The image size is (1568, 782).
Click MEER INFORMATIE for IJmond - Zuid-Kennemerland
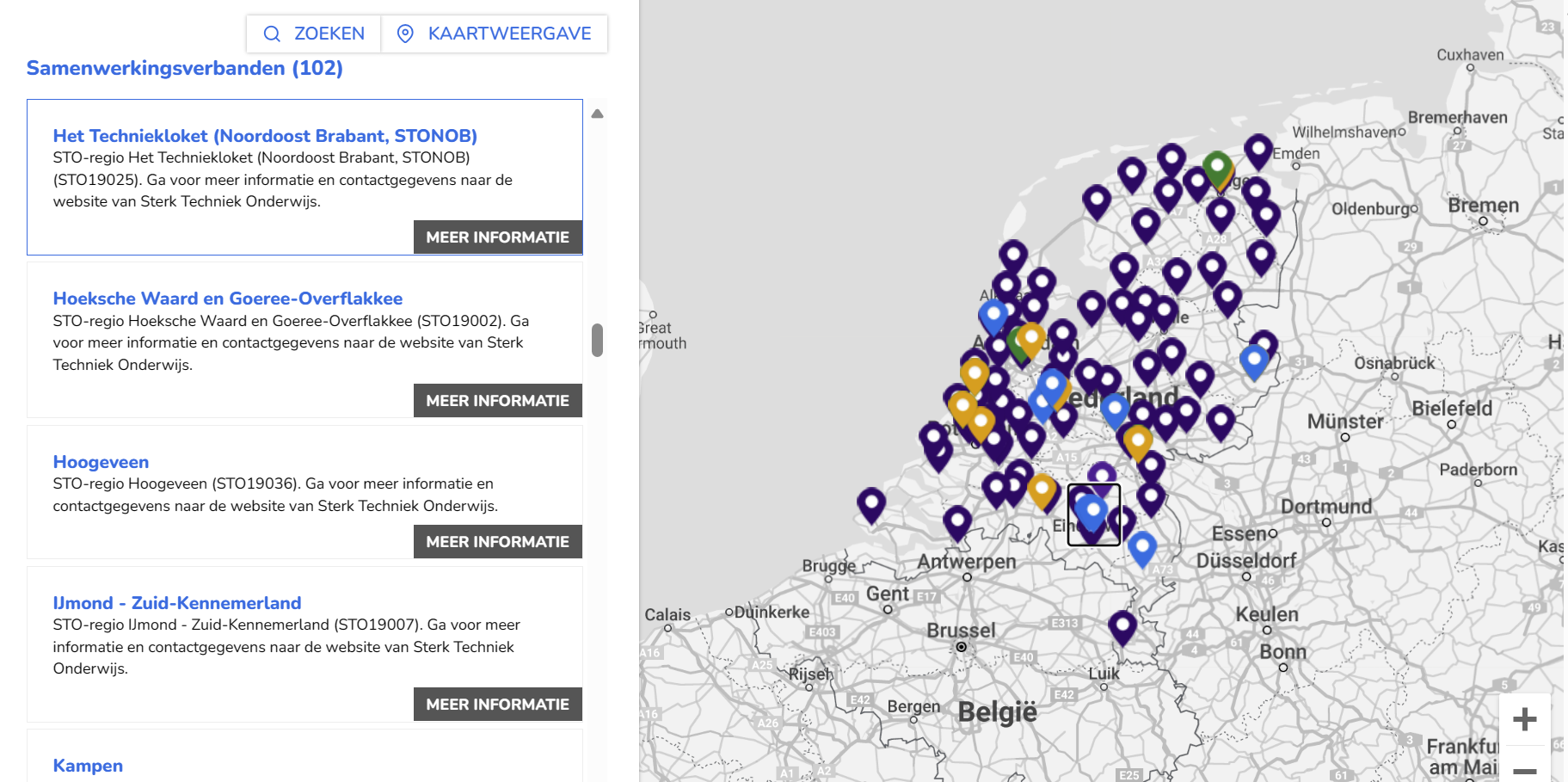[x=497, y=704]
